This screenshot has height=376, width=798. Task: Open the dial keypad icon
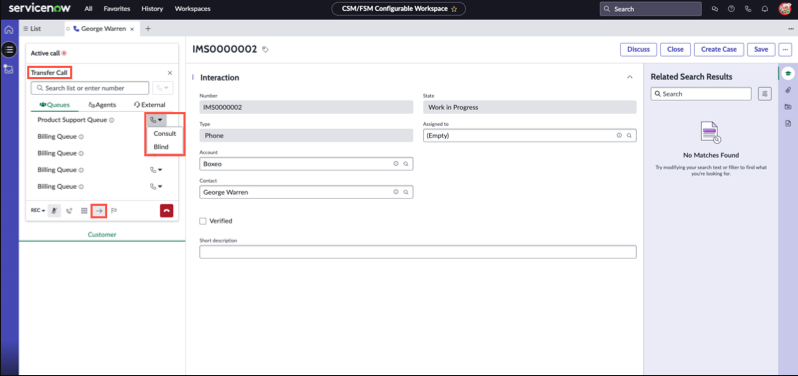point(84,211)
